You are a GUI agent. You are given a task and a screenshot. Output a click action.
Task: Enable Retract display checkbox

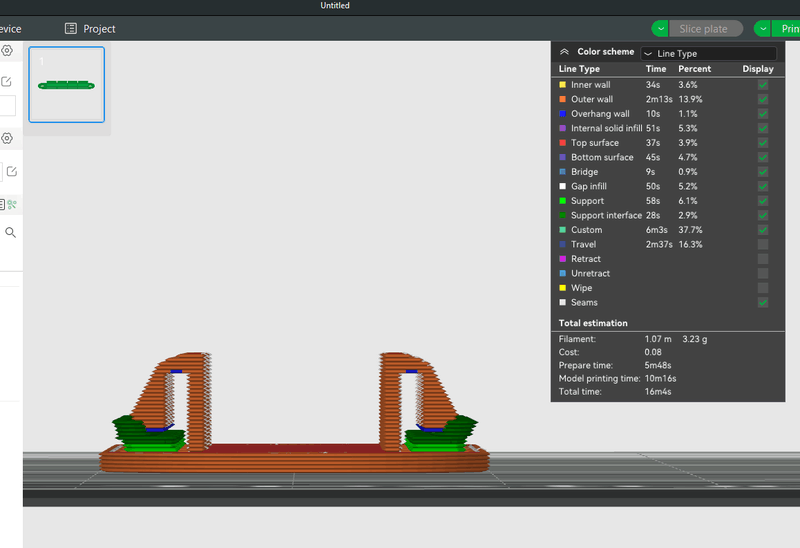coord(763,259)
